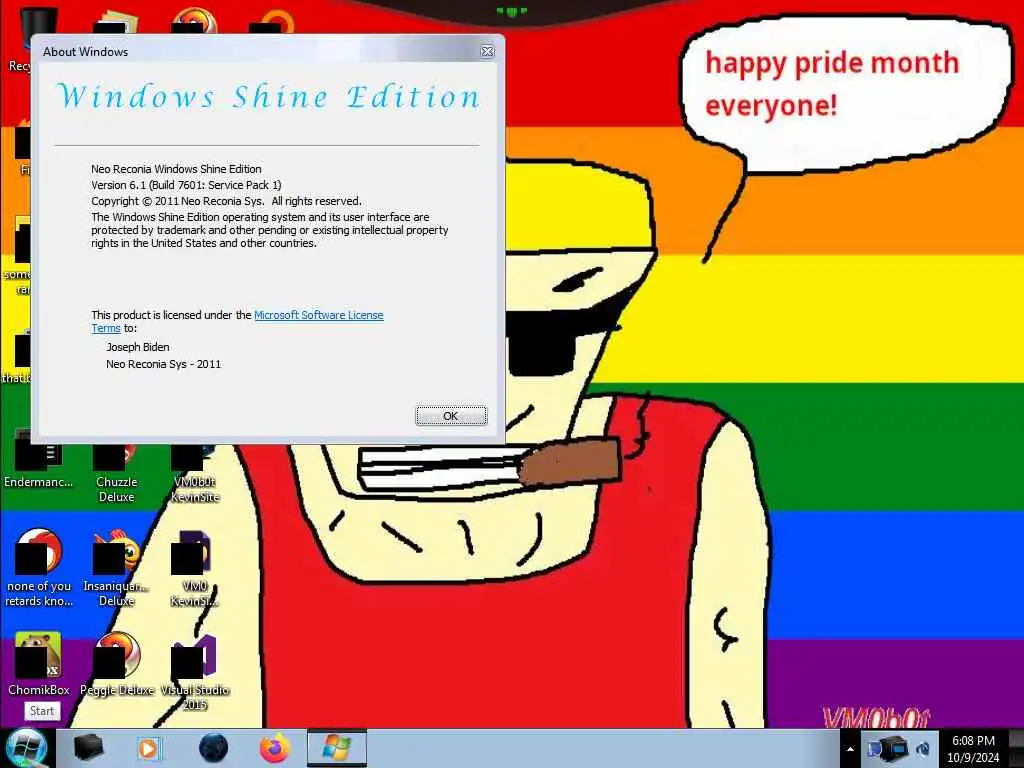Screen dimensions: 1024x768
Task: Click the About Windows title bar text
Action: [x=86, y=52]
